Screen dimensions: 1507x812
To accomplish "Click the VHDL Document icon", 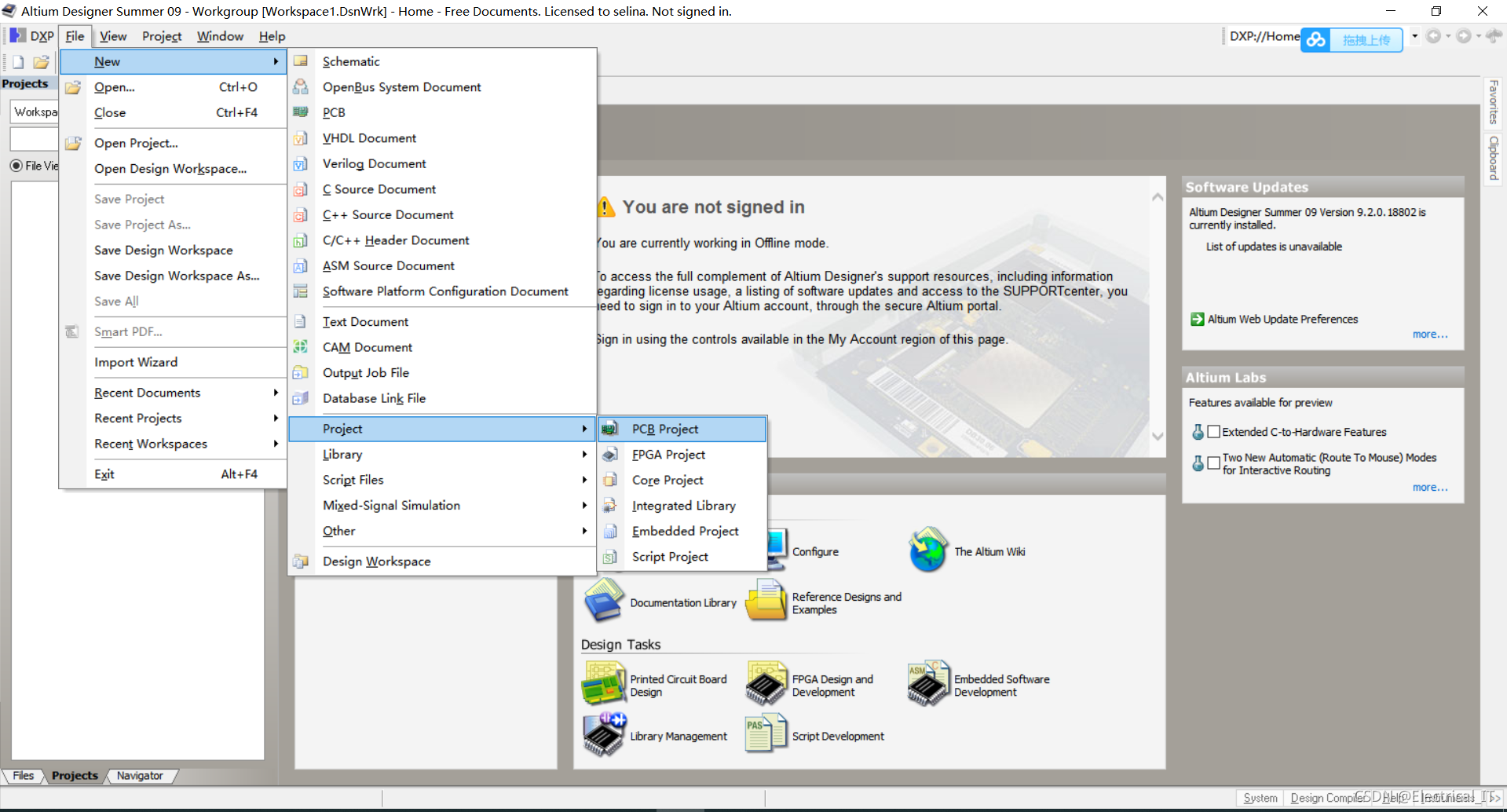I will (301, 138).
